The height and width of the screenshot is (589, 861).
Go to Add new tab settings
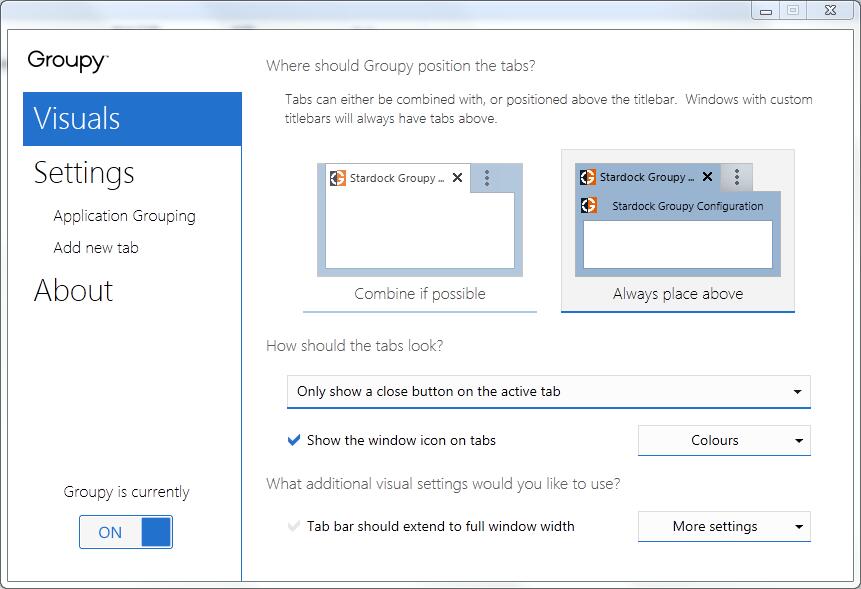pos(96,248)
